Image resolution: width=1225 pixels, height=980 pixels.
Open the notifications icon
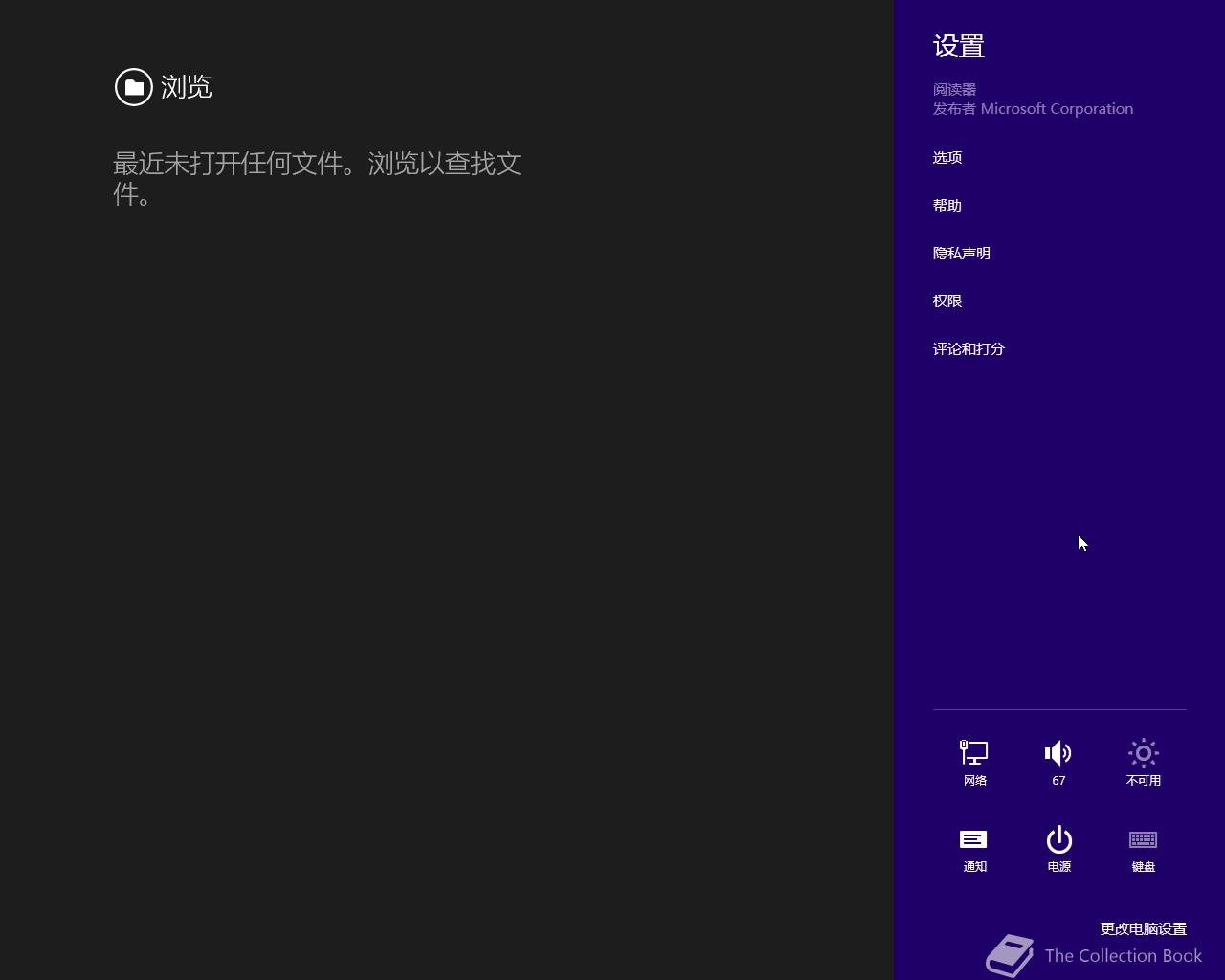click(x=974, y=839)
